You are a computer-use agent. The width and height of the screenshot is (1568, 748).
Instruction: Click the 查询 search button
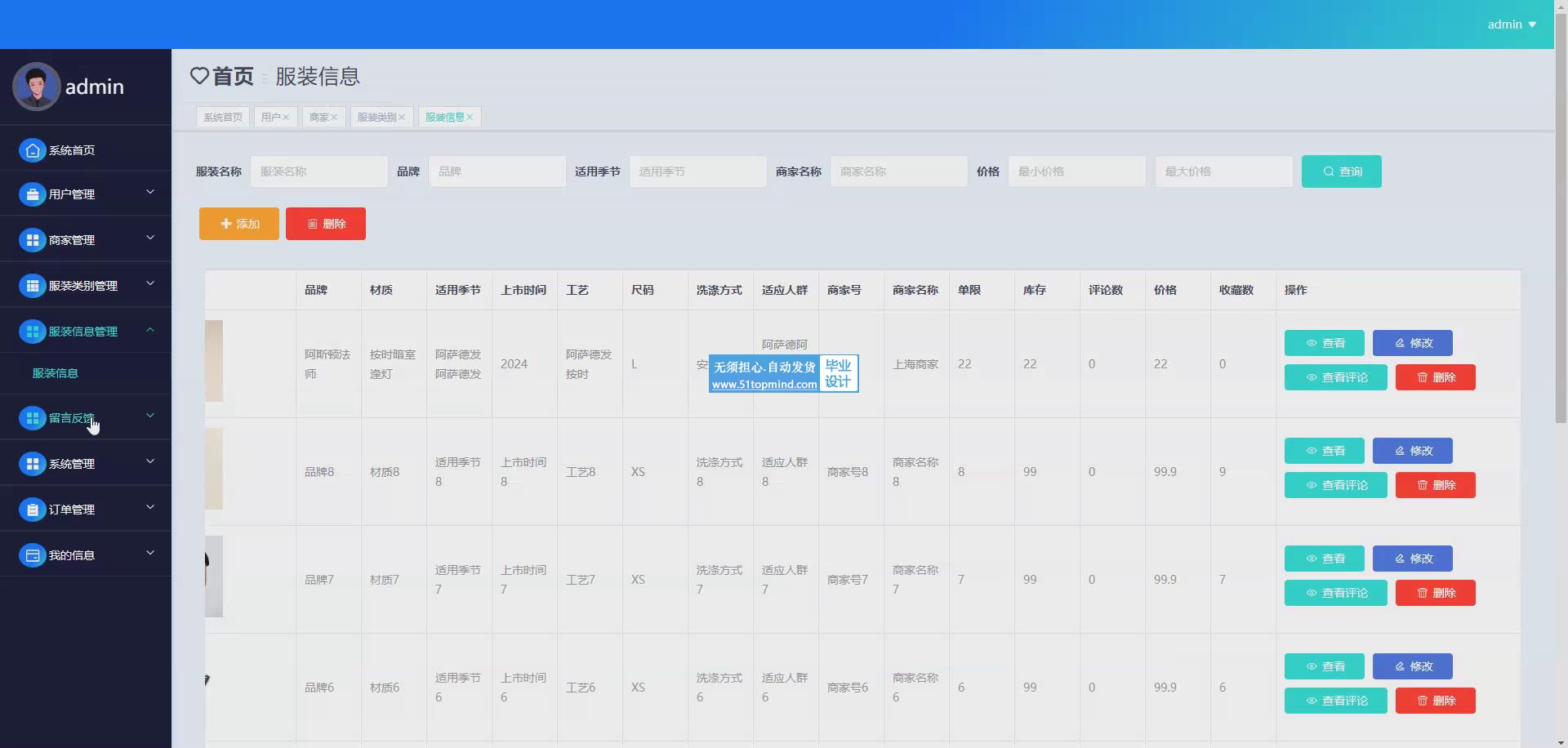1342,171
